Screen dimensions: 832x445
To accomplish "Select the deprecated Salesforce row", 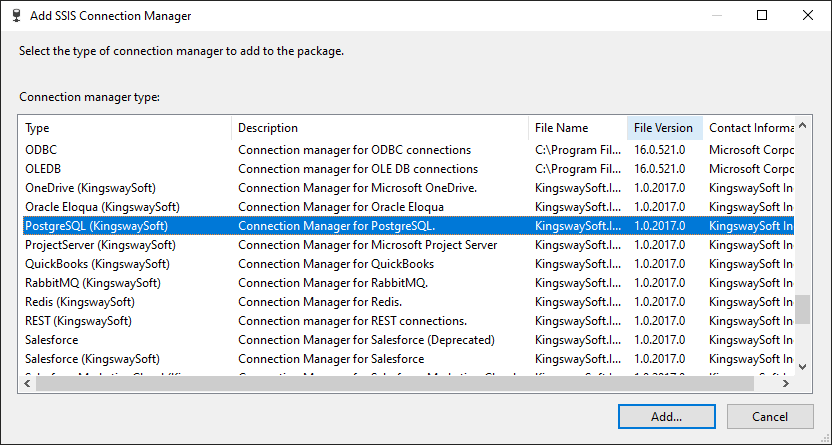I will (x=409, y=340).
